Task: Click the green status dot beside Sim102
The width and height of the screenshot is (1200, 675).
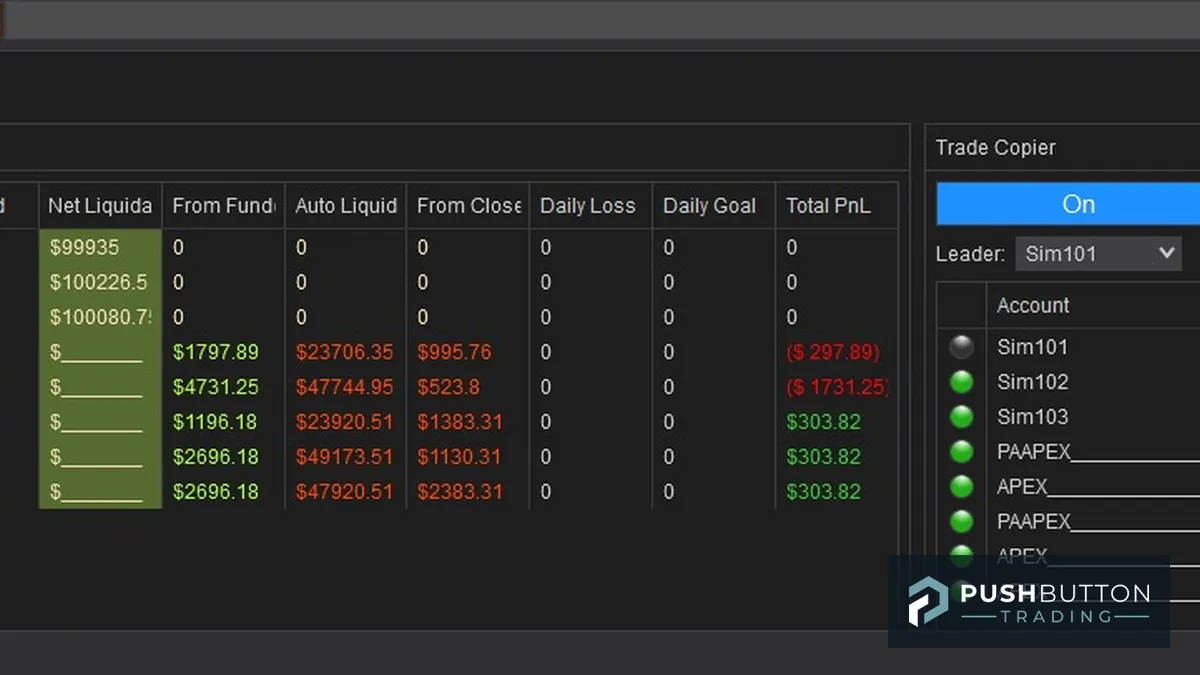Action: point(962,382)
